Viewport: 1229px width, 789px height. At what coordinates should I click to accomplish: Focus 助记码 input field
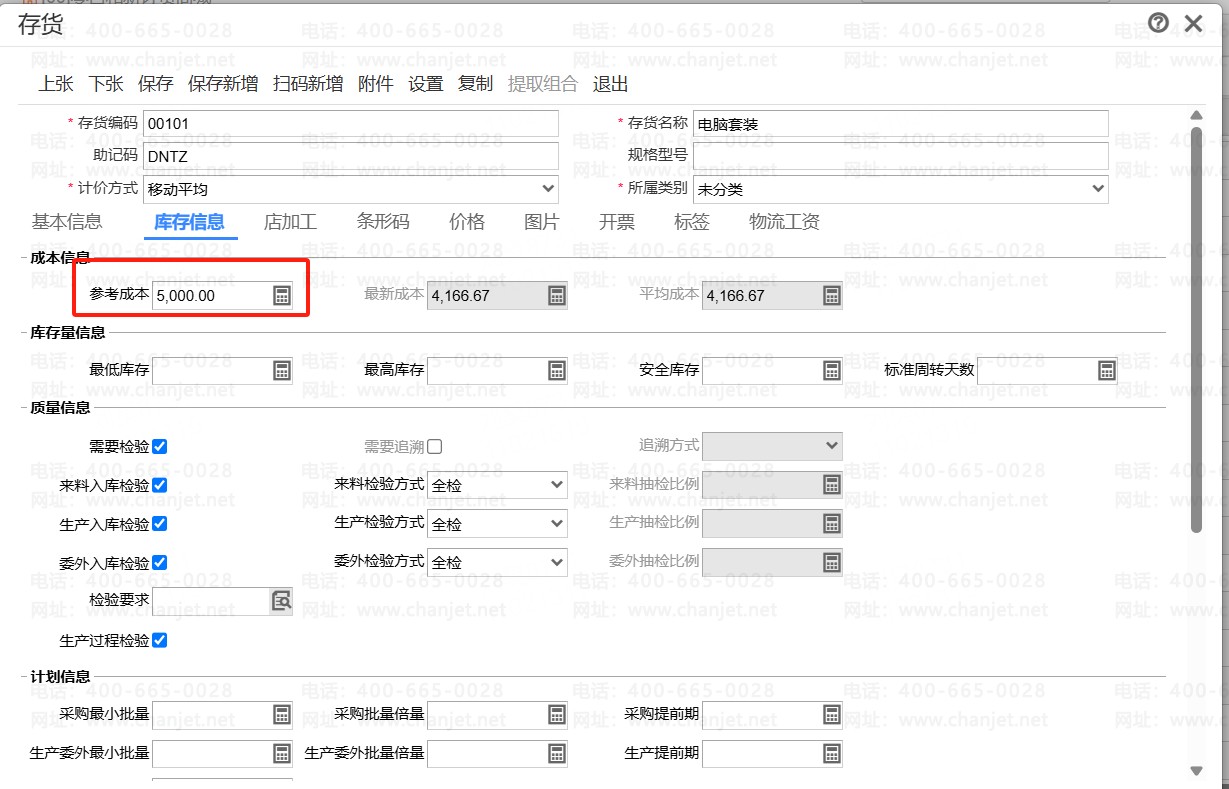pos(351,156)
